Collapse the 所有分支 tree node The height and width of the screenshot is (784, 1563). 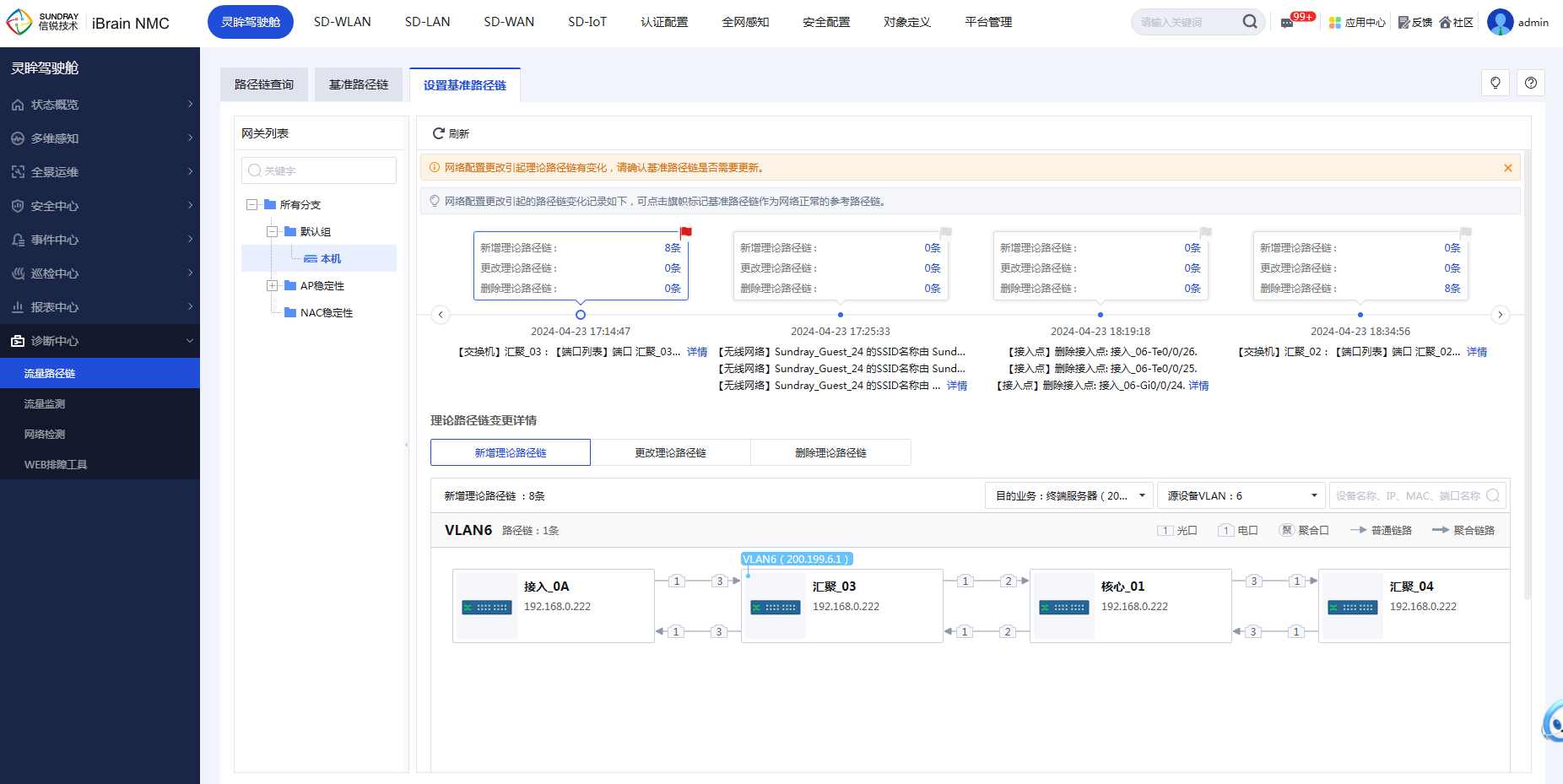(251, 205)
